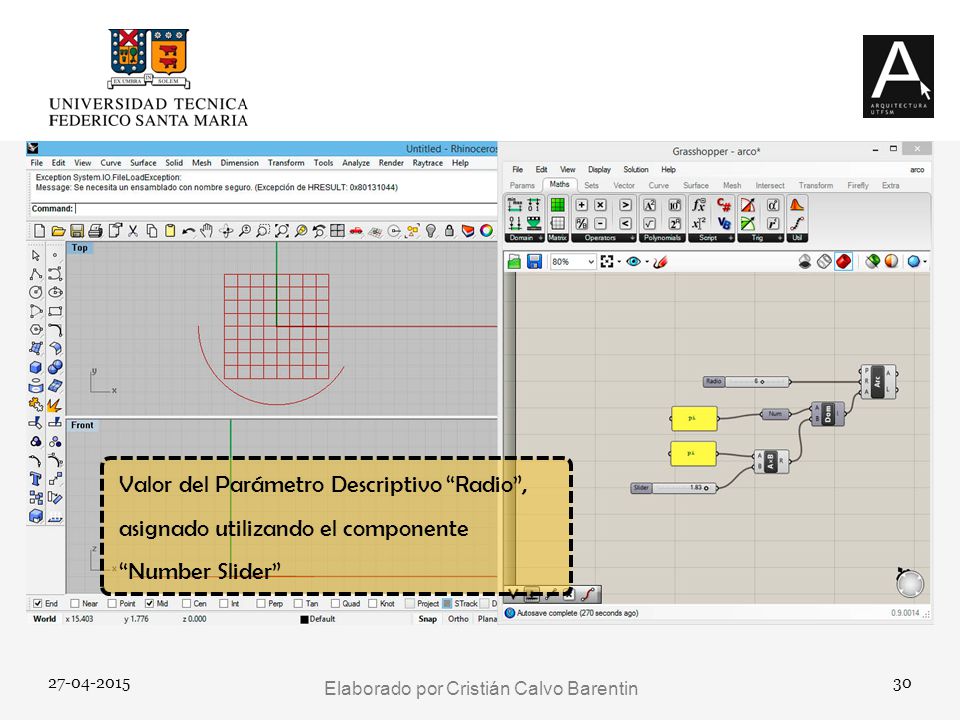Enable the Quad object snap checkbox
Viewport: 960px width, 720px height.
335,604
